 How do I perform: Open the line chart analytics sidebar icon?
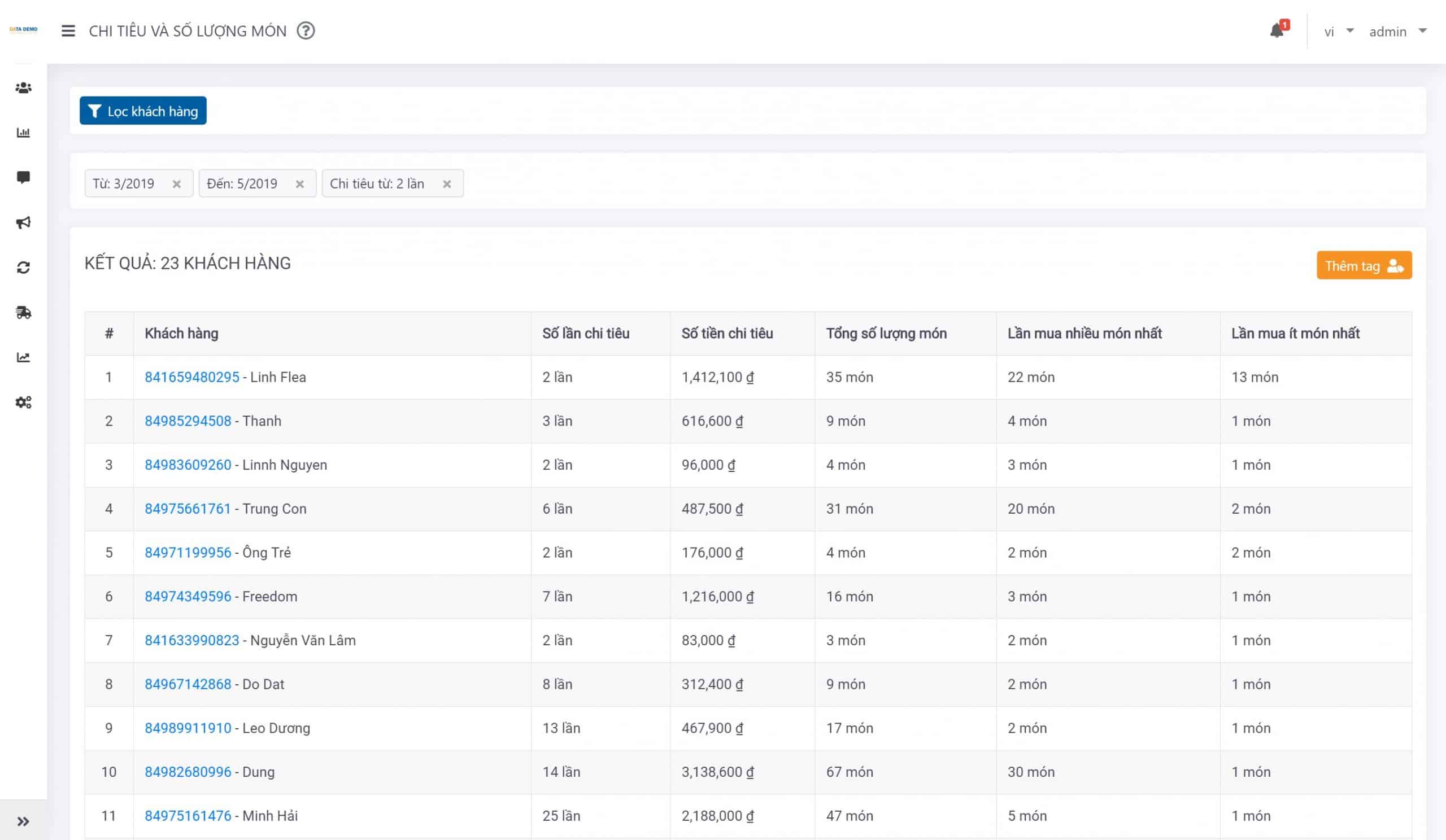23,357
